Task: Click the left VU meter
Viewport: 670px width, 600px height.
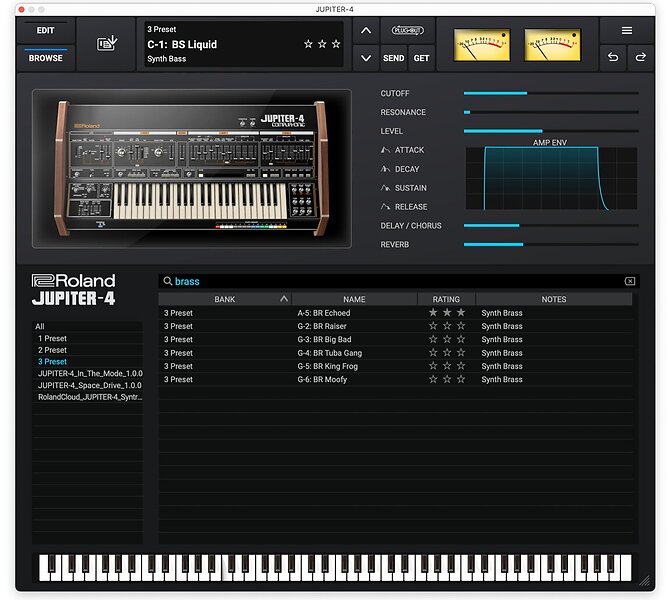Action: pyautogui.click(x=482, y=45)
